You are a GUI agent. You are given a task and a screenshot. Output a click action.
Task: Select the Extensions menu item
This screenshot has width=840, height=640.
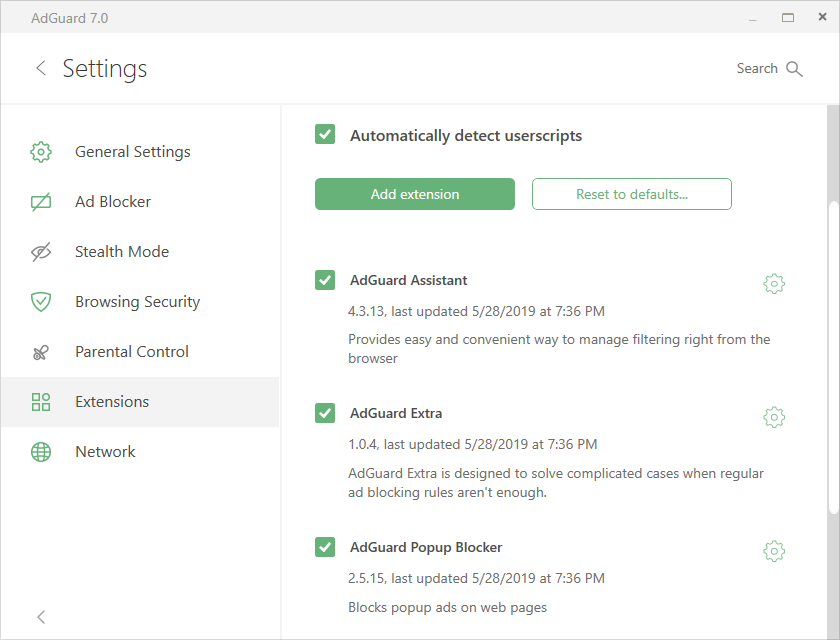112,402
